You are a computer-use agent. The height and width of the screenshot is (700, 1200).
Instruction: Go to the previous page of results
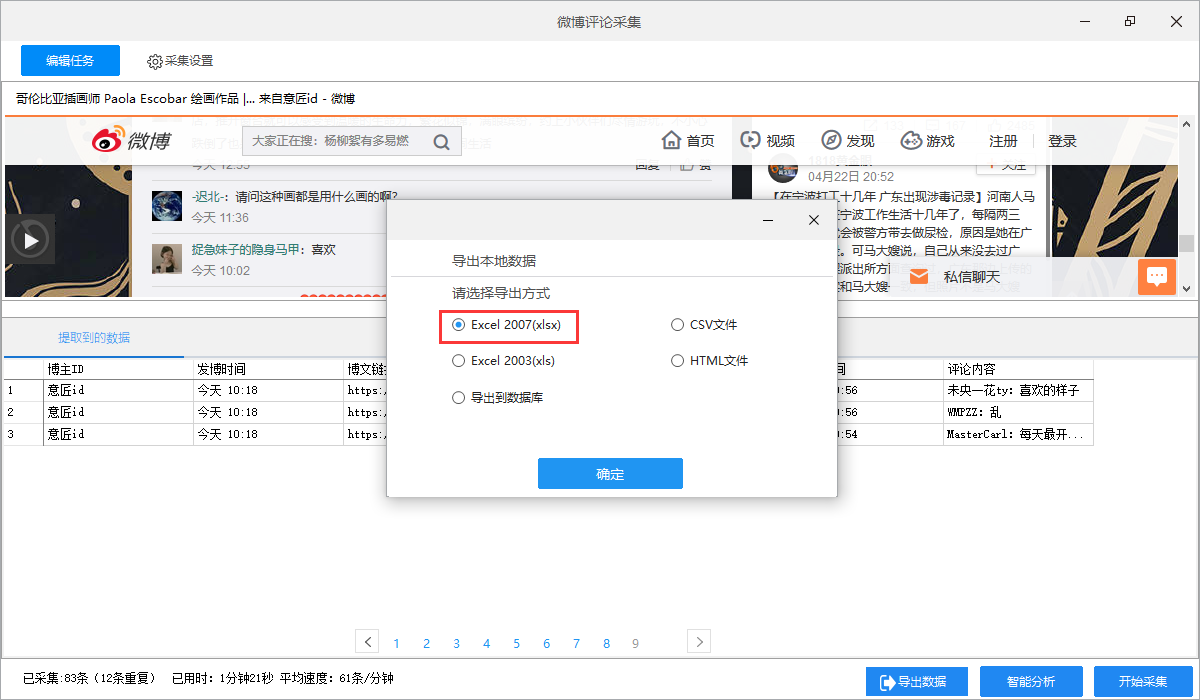pyautogui.click(x=368, y=642)
